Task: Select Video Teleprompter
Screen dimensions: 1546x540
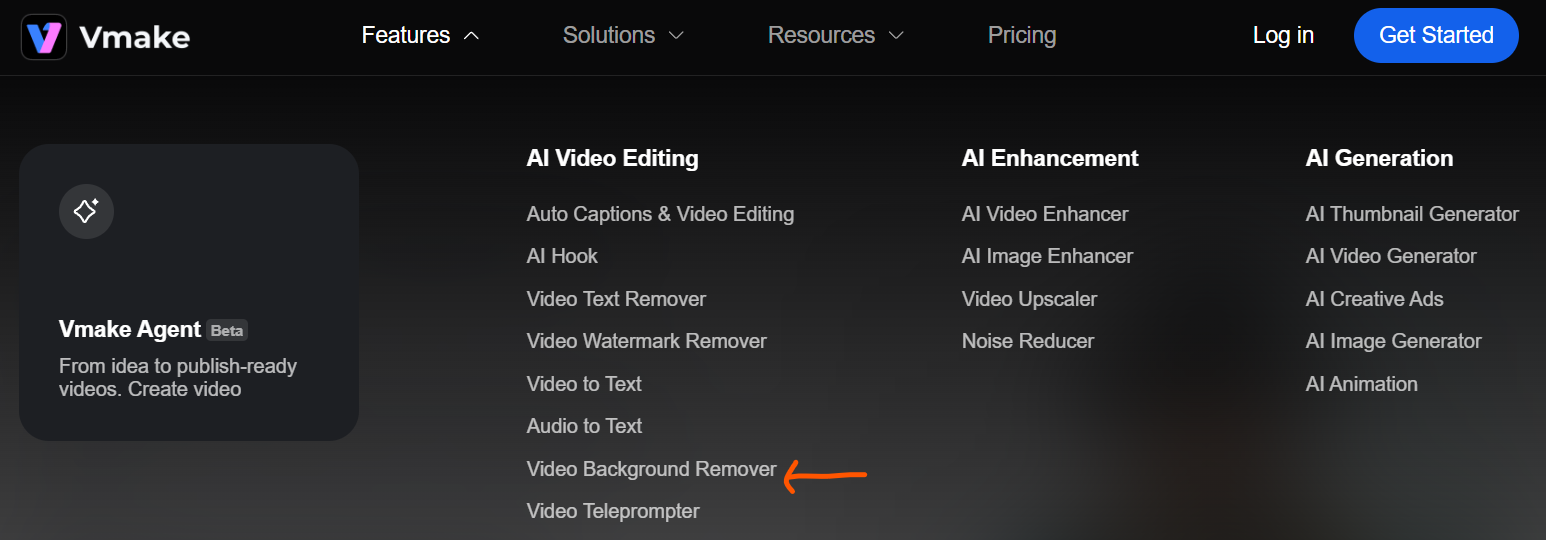Action: (x=613, y=511)
